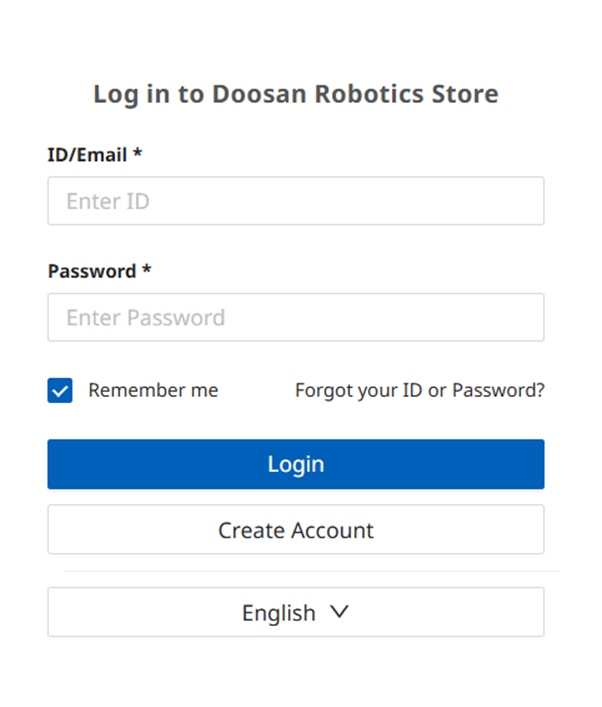Click the Create Account button
602x707 pixels.
click(x=295, y=529)
